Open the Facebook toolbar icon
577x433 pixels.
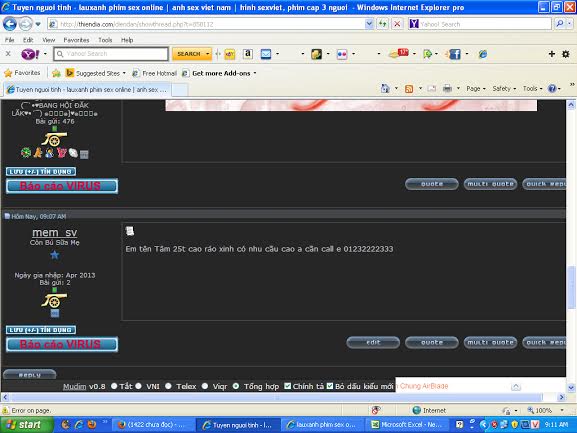(x=454, y=54)
